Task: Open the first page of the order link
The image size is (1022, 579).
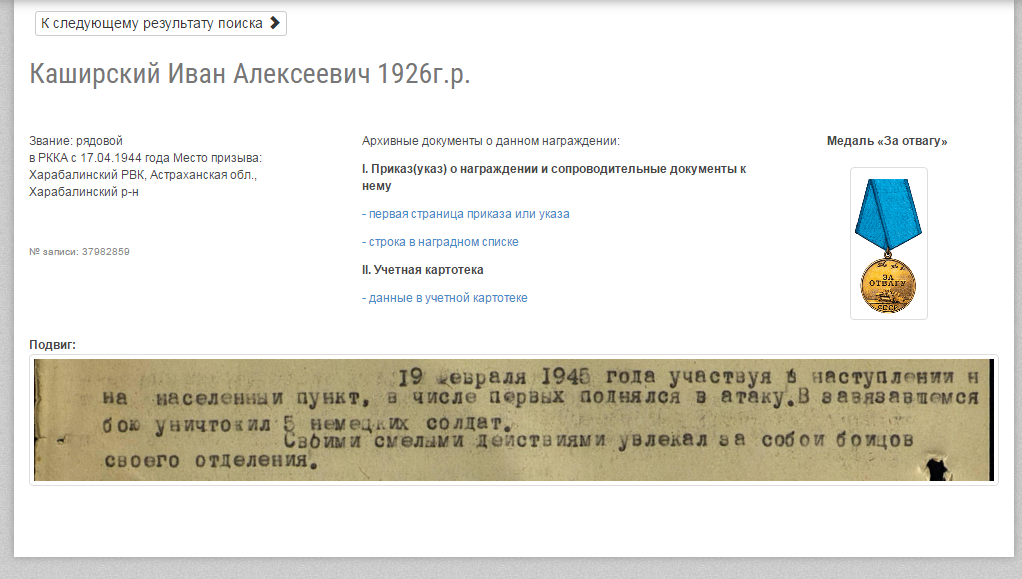Action: point(465,214)
